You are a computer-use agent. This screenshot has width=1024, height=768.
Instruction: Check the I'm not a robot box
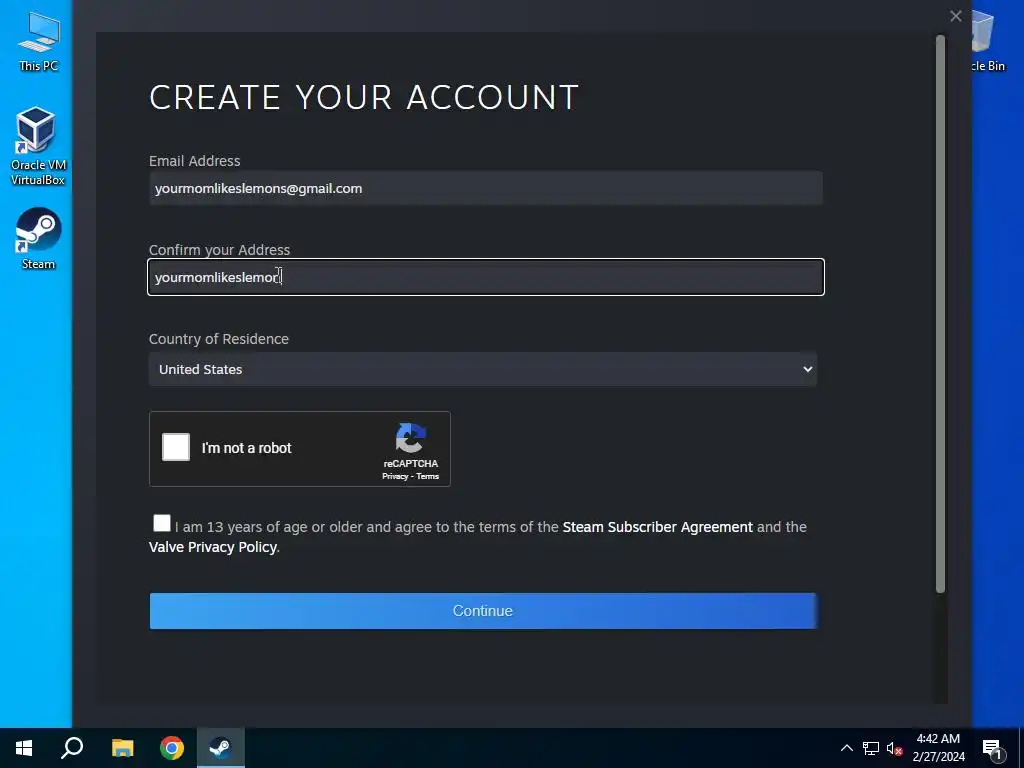tap(176, 447)
